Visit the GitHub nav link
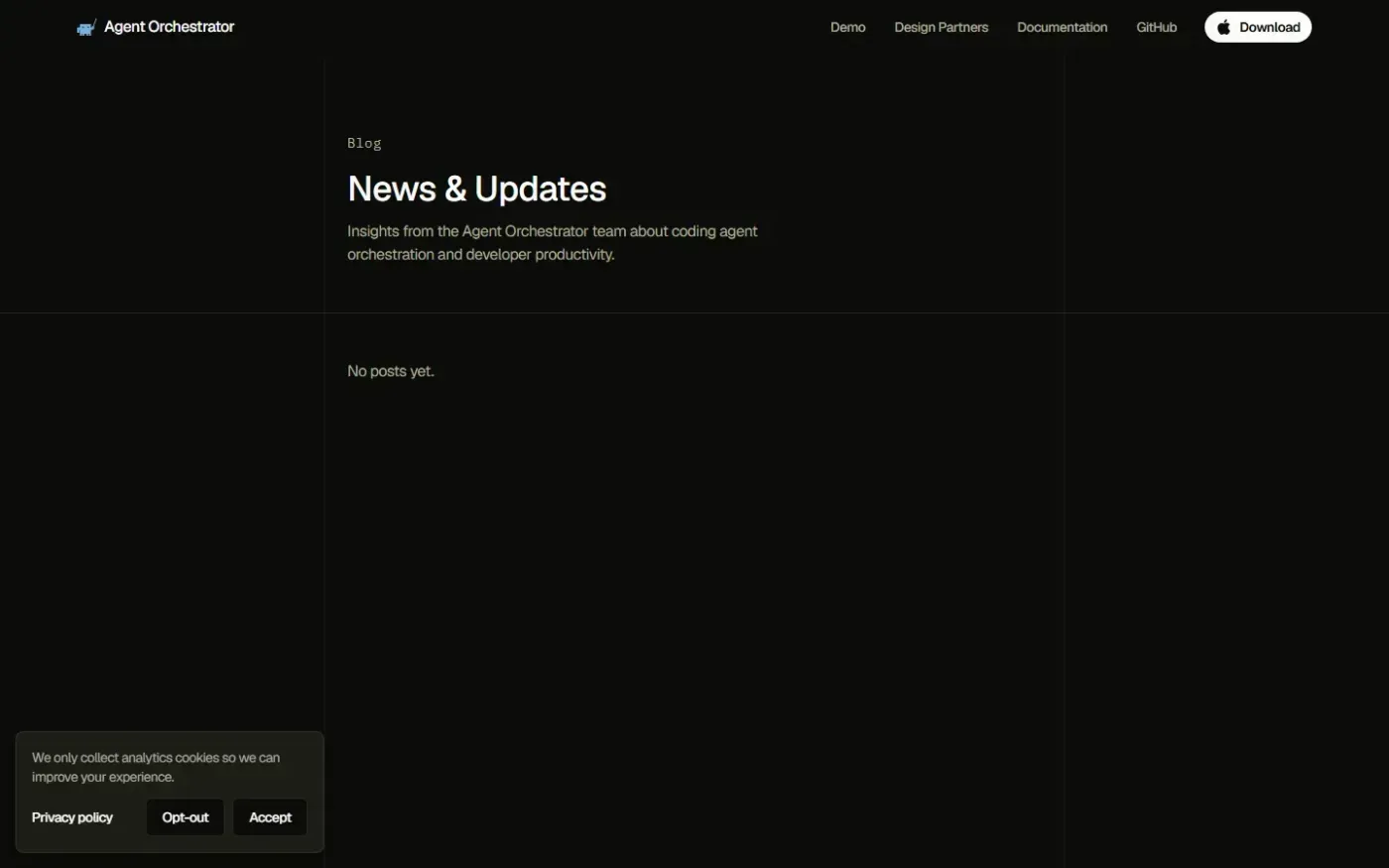Image resolution: width=1389 pixels, height=868 pixels. [x=1156, y=27]
